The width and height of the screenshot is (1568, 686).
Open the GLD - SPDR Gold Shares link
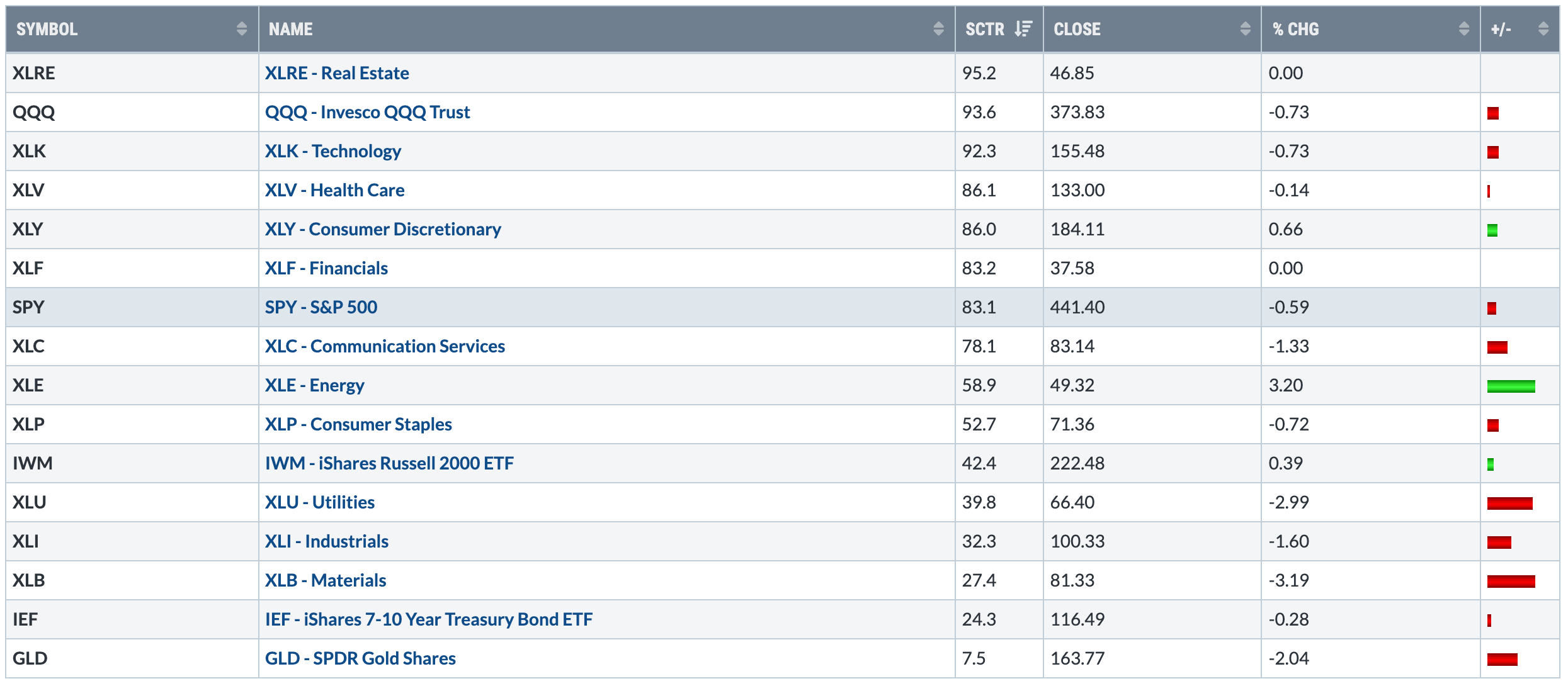(360, 658)
